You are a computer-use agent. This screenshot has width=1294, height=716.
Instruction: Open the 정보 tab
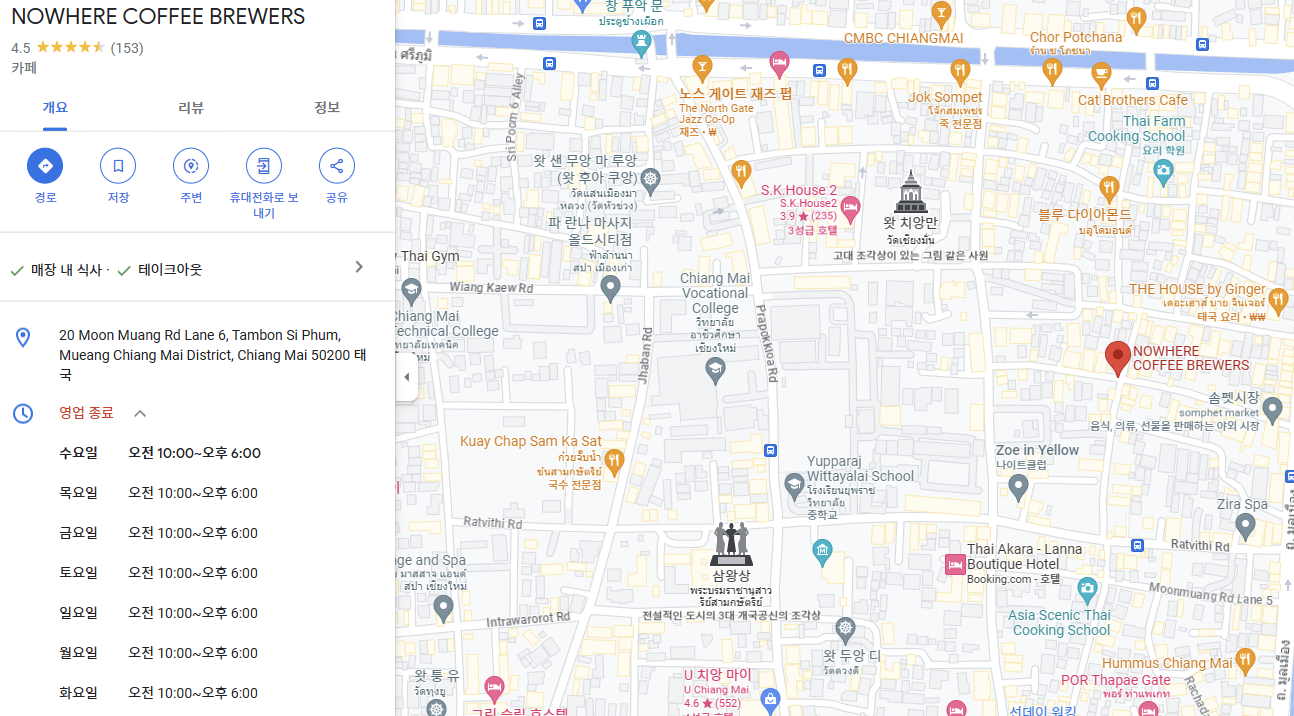327,107
